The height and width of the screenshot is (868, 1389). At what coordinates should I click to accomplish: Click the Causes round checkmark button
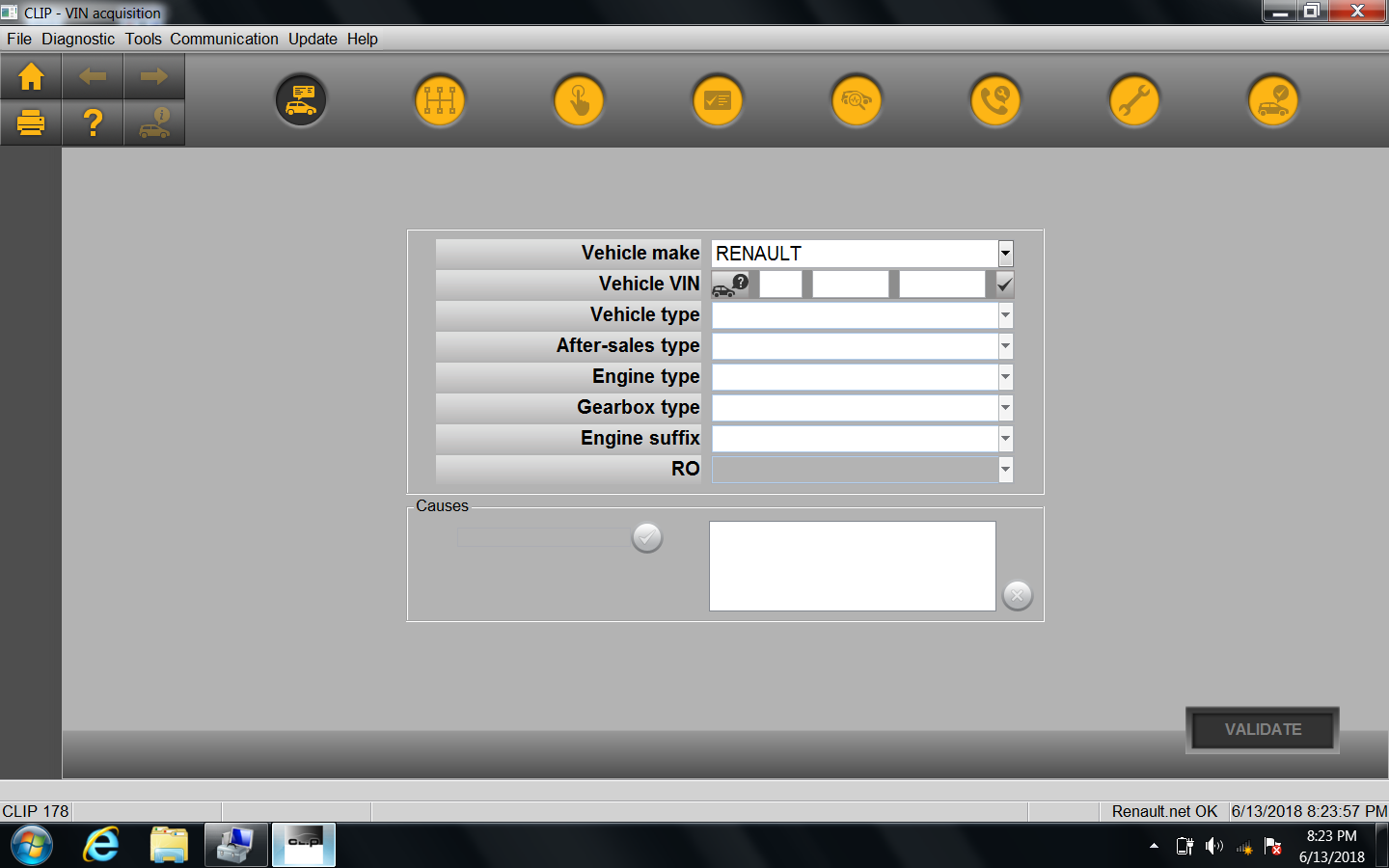[x=647, y=537]
